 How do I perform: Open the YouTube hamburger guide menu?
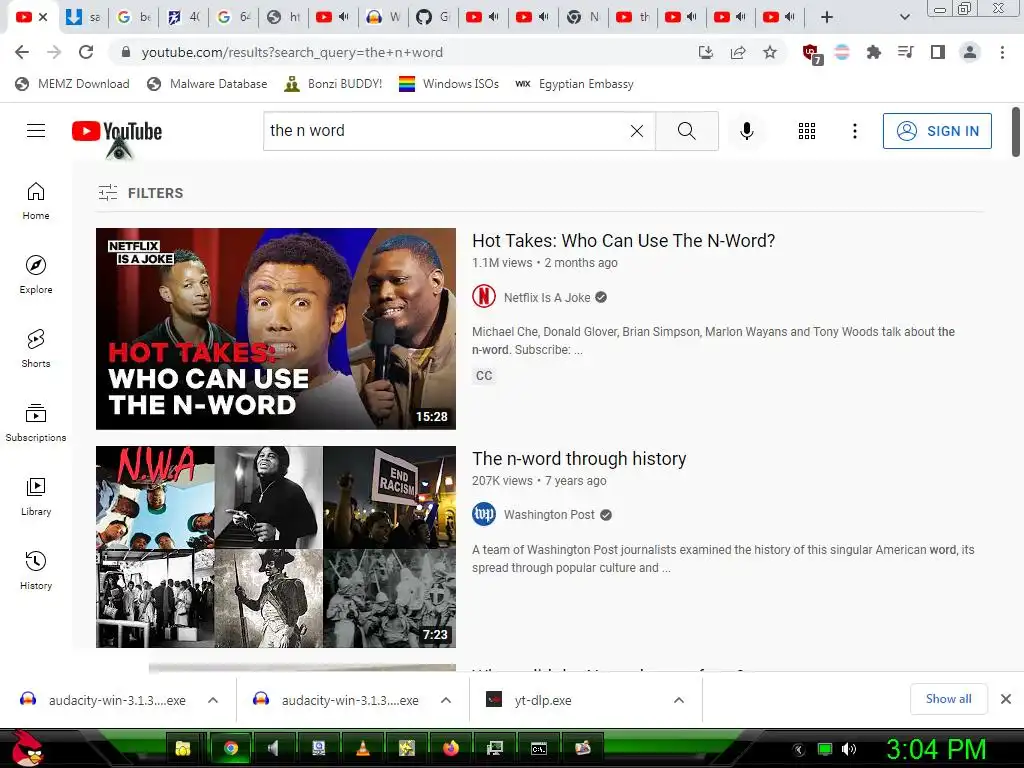coord(36,131)
